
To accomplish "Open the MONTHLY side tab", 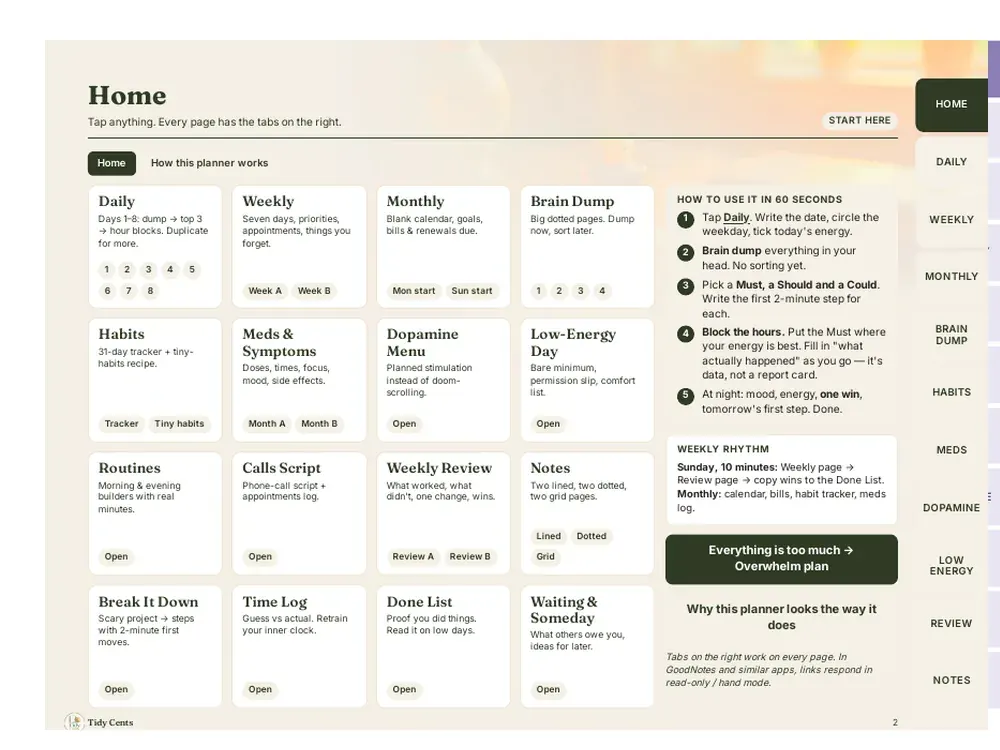I will point(951,277).
